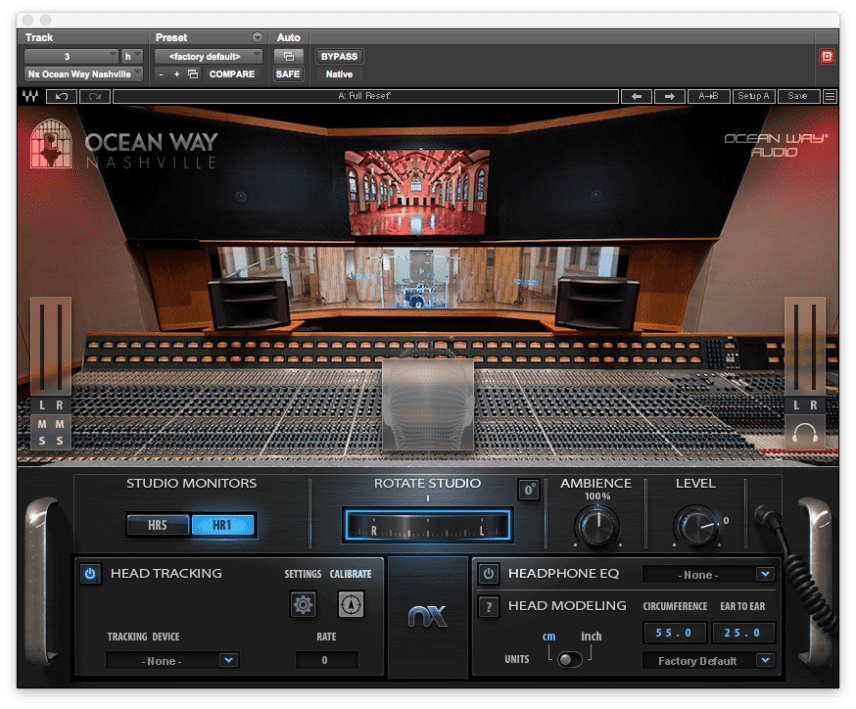Click the Native button
Viewport: 856px width, 709px height.
(339, 74)
